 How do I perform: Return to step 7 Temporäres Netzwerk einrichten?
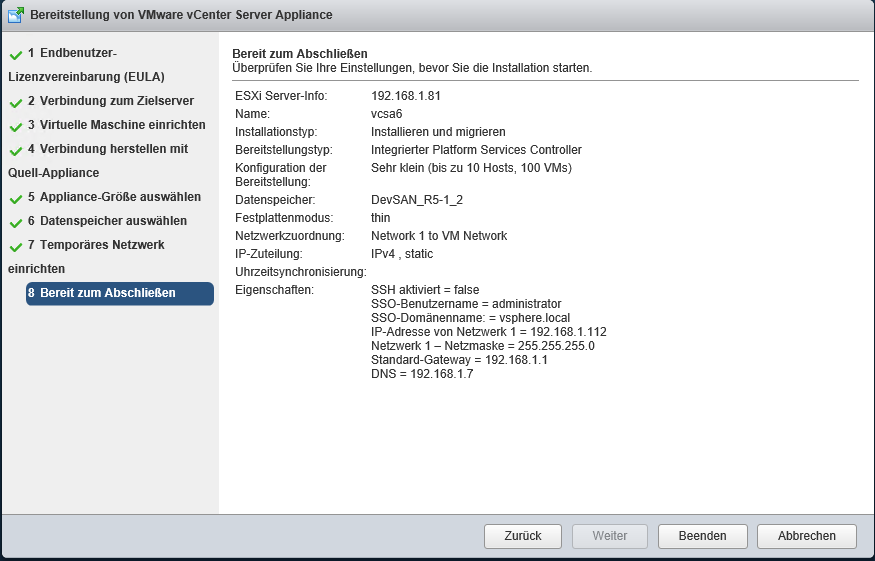(x=86, y=257)
